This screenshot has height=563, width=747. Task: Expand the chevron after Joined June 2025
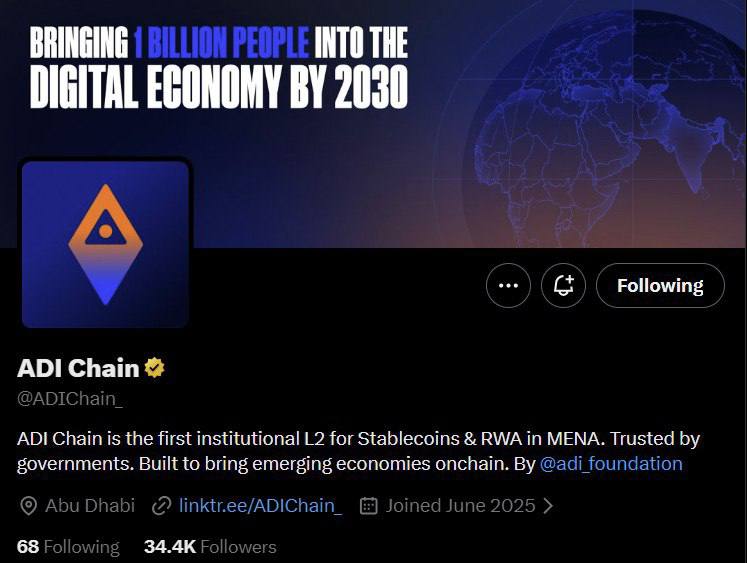pos(547,506)
